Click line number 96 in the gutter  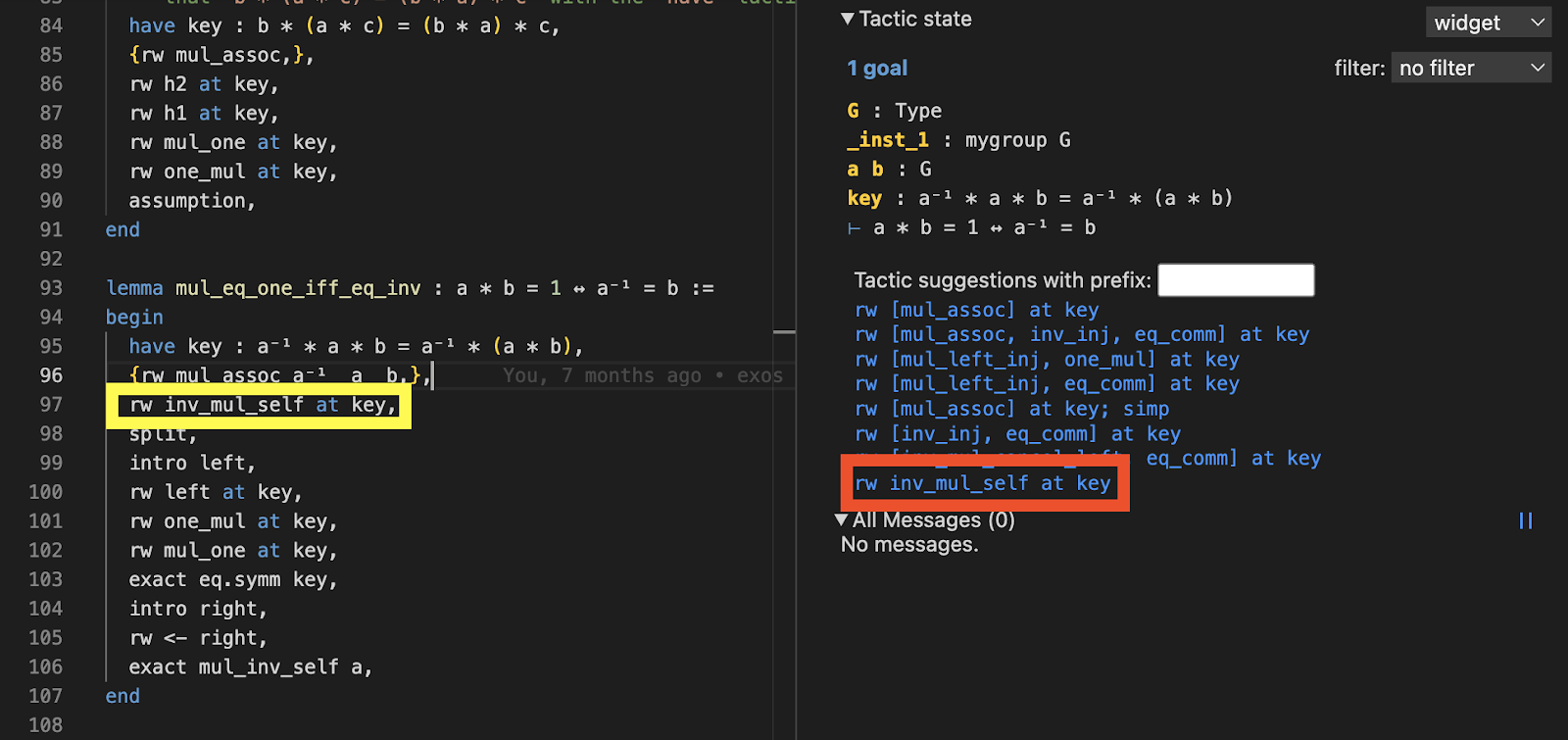click(x=50, y=375)
